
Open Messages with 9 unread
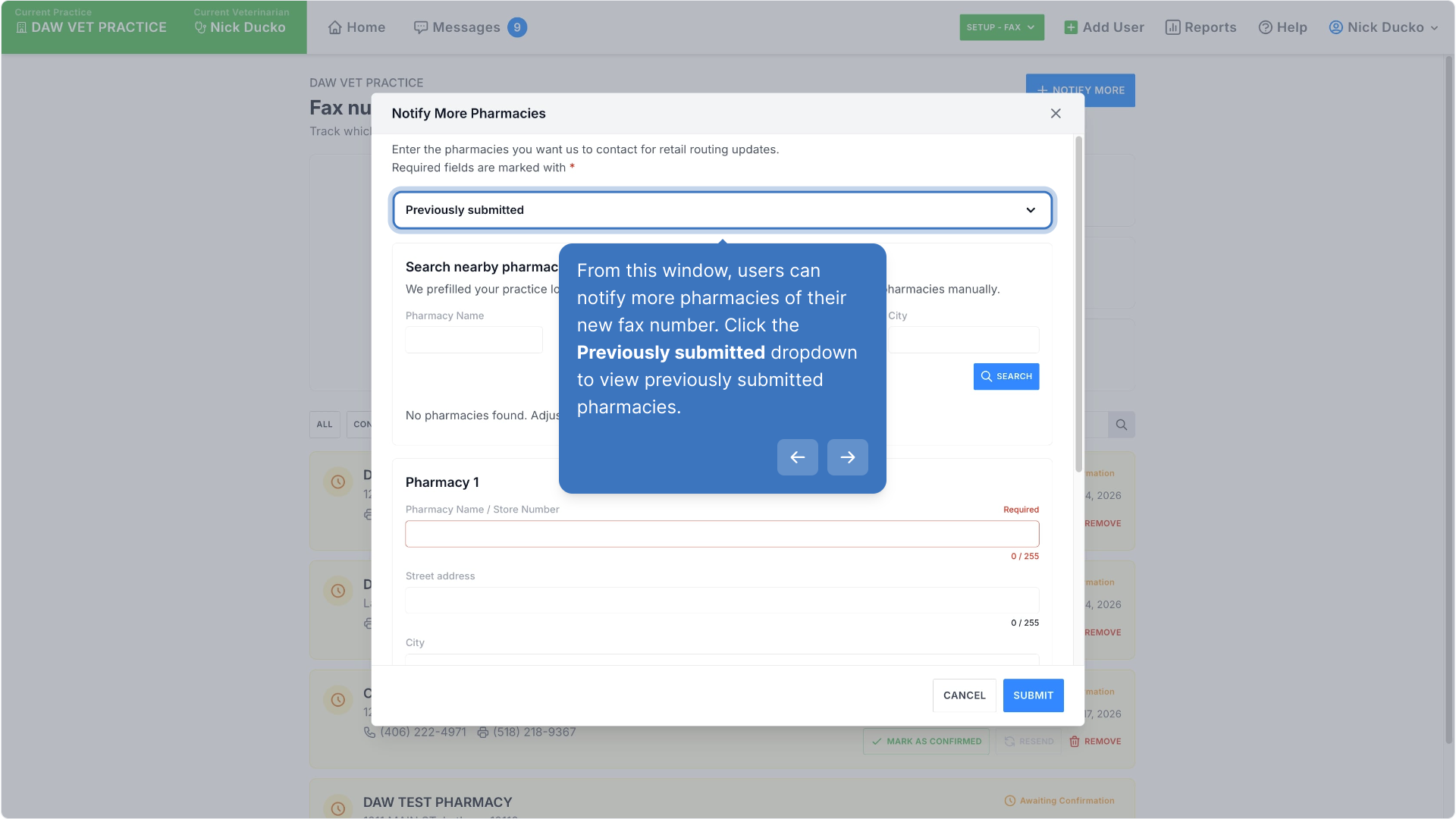pos(470,27)
